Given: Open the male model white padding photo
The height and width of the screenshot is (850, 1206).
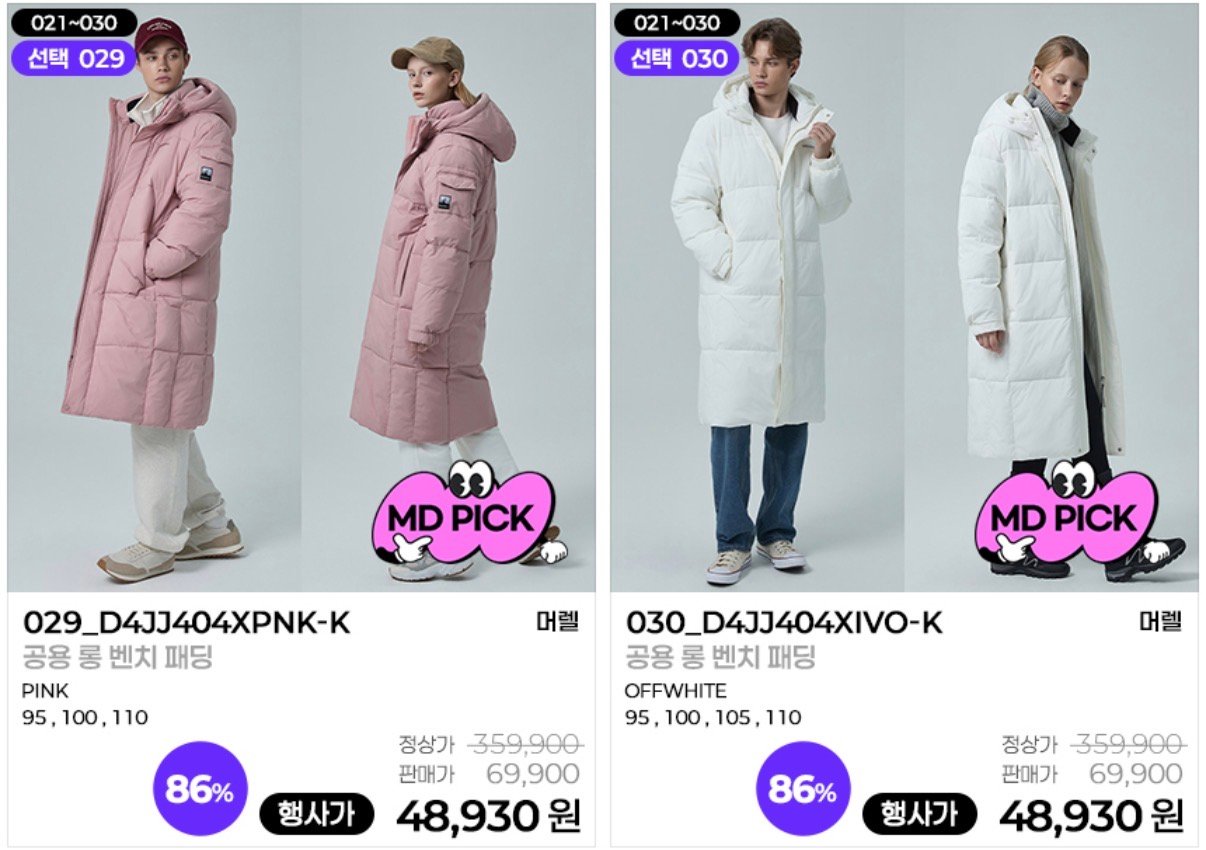Looking at the screenshot, I should (758, 297).
